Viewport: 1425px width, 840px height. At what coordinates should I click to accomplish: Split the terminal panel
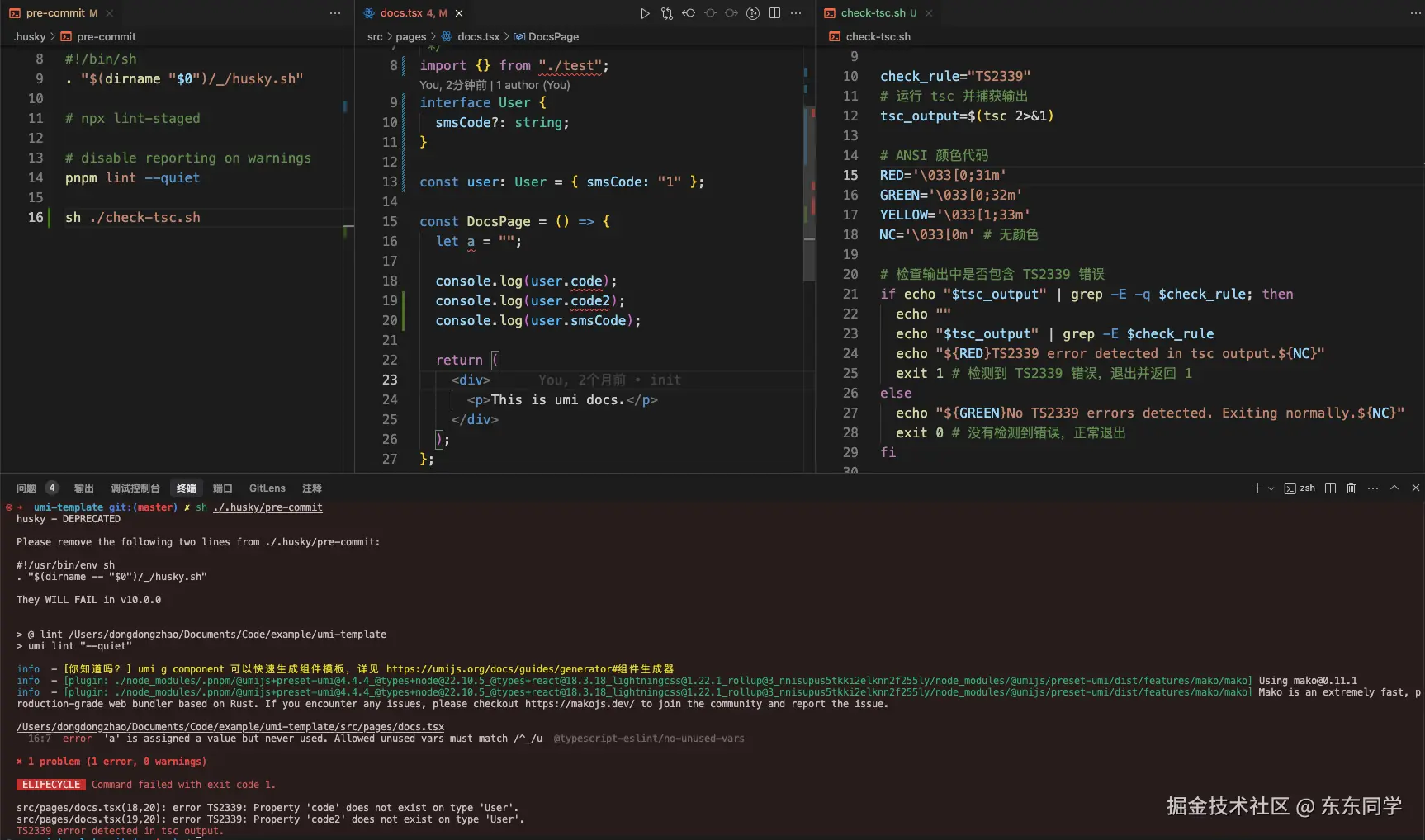pyautogui.click(x=1330, y=488)
